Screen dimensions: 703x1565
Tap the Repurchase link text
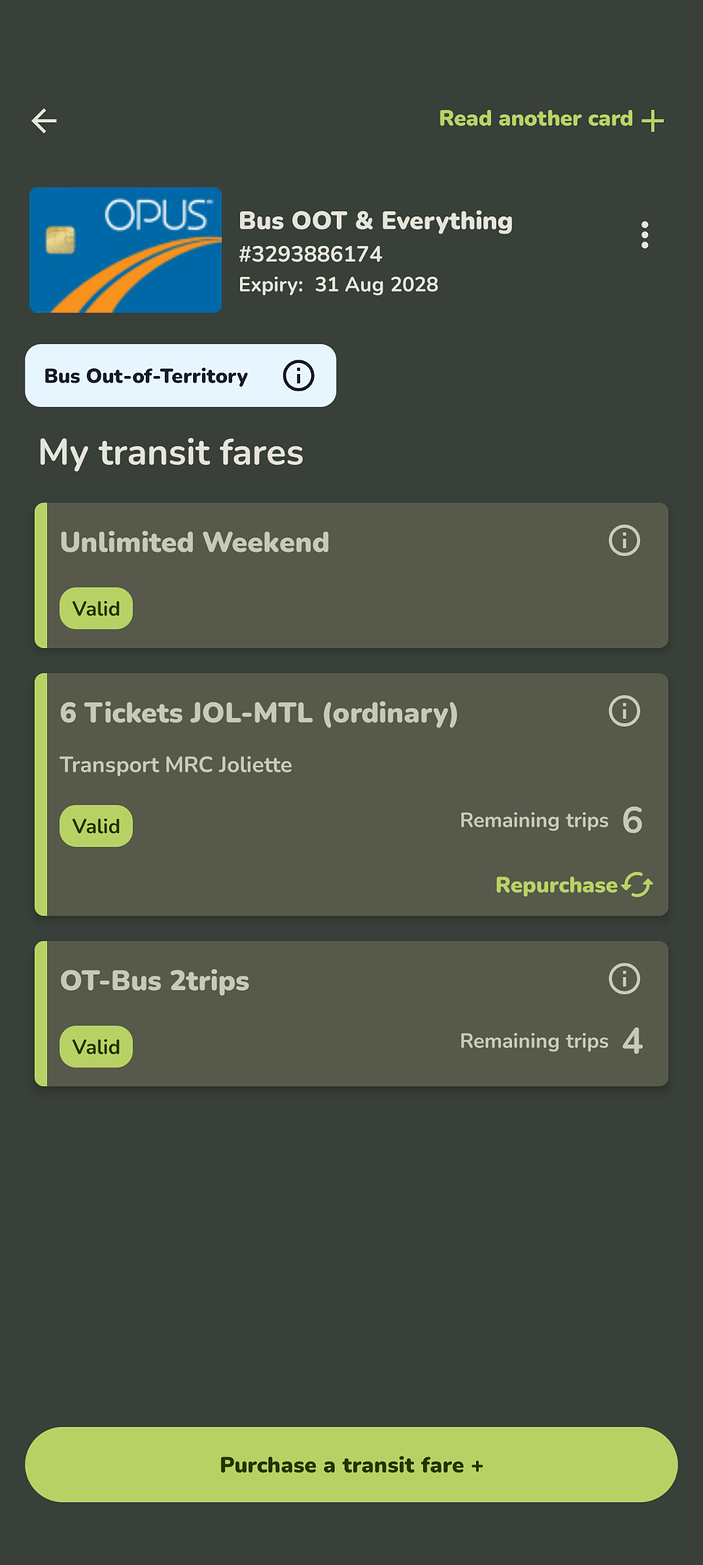[556, 886]
